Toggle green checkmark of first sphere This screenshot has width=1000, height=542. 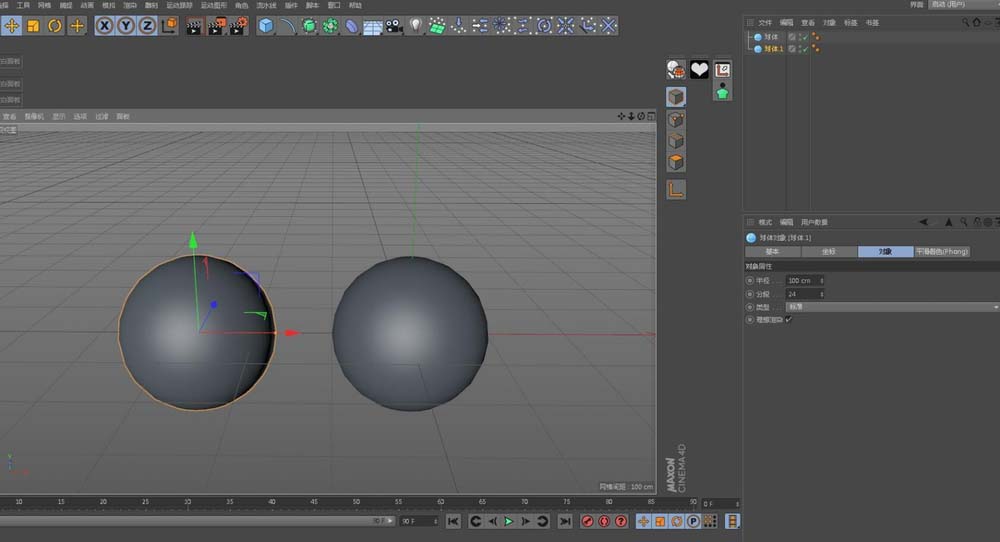click(x=805, y=38)
